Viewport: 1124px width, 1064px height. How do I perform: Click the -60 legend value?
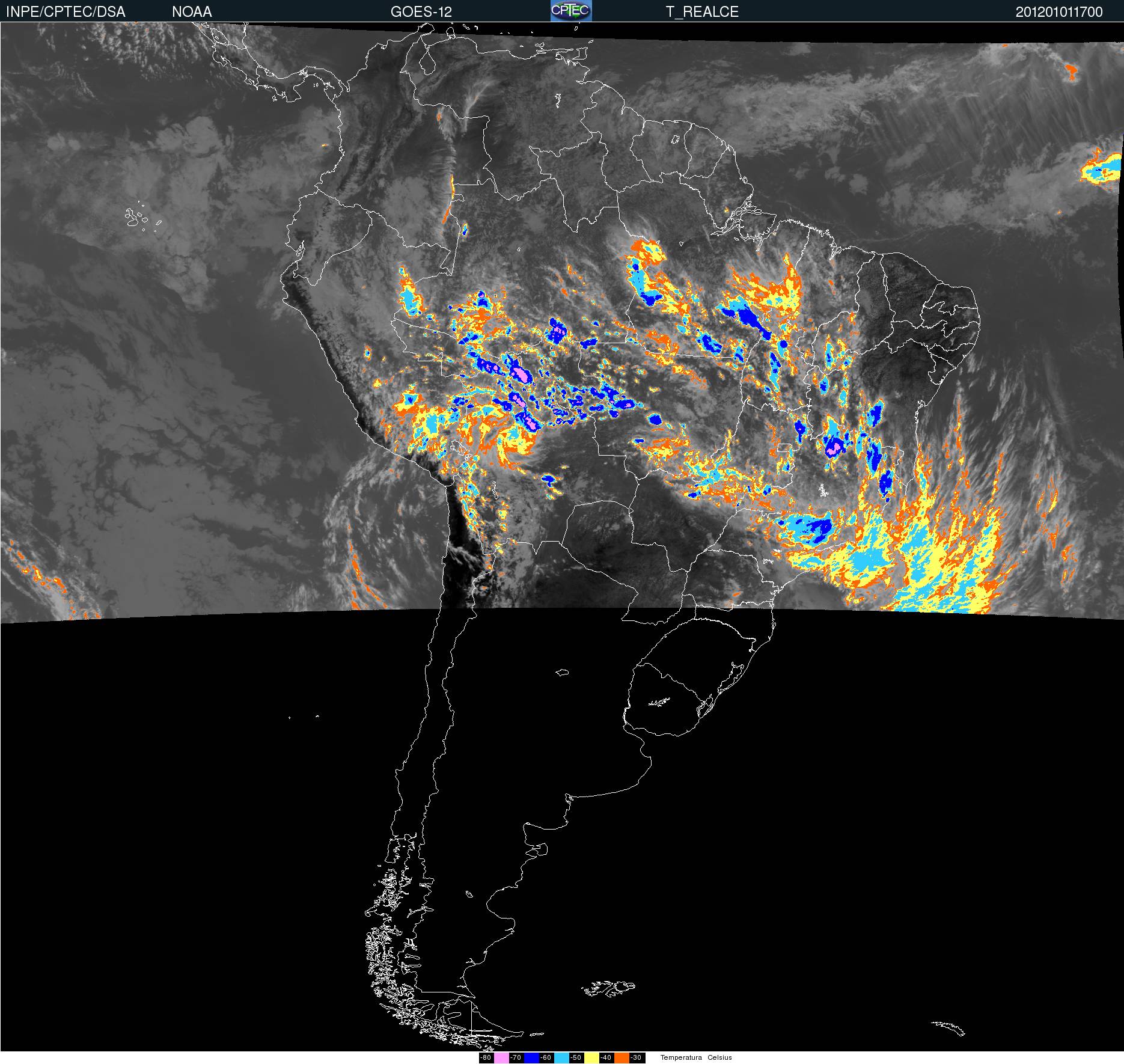(546, 1058)
